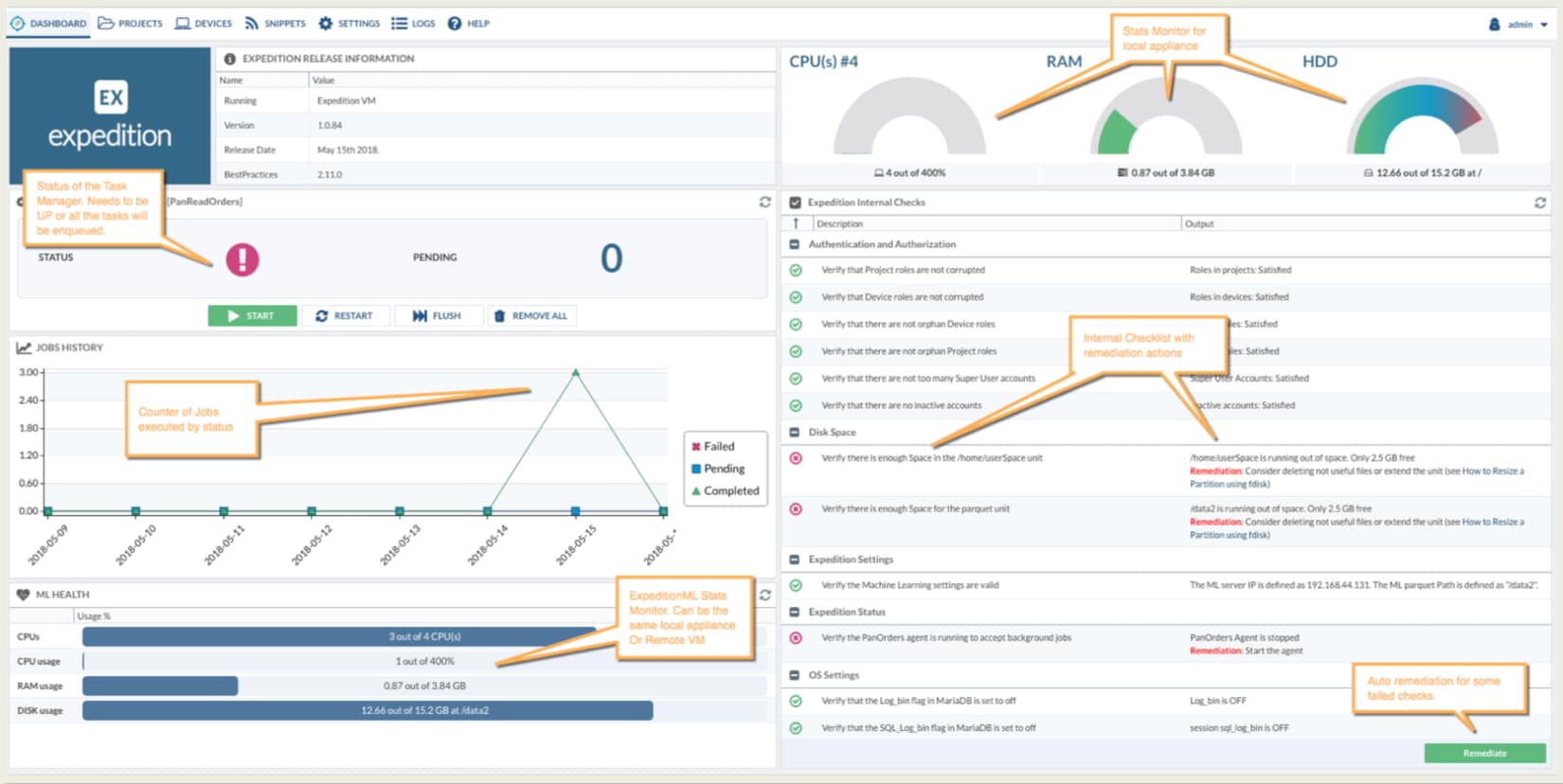This screenshot has height=784, width=1563.
Task: Toggle the Pending series in legend
Action: point(718,469)
